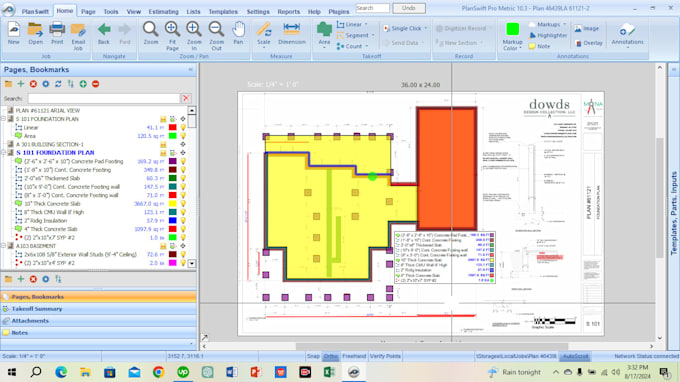Collapse Pages, Bookmarks panel chevrons
The width and height of the screenshot is (680, 382).
tap(190, 69)
